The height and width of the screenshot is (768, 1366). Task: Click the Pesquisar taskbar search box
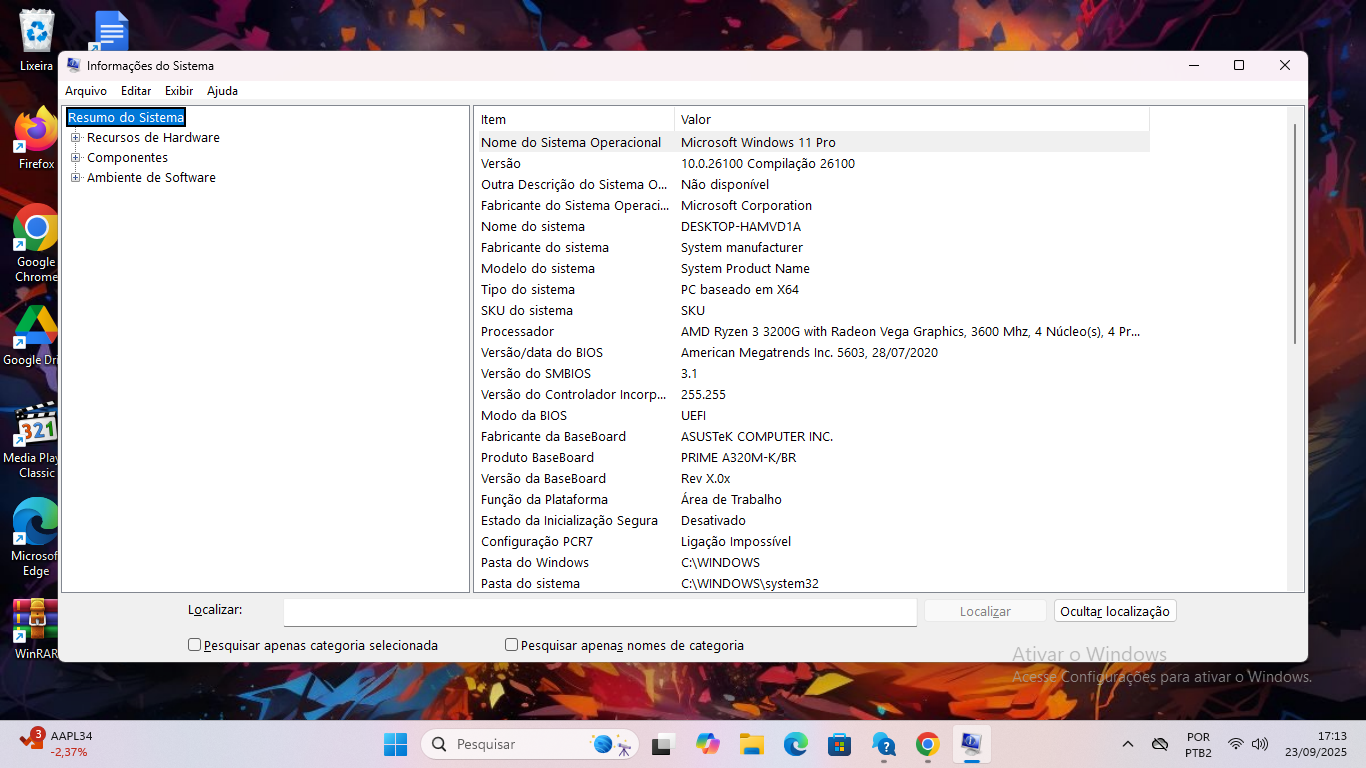(530, 744)
